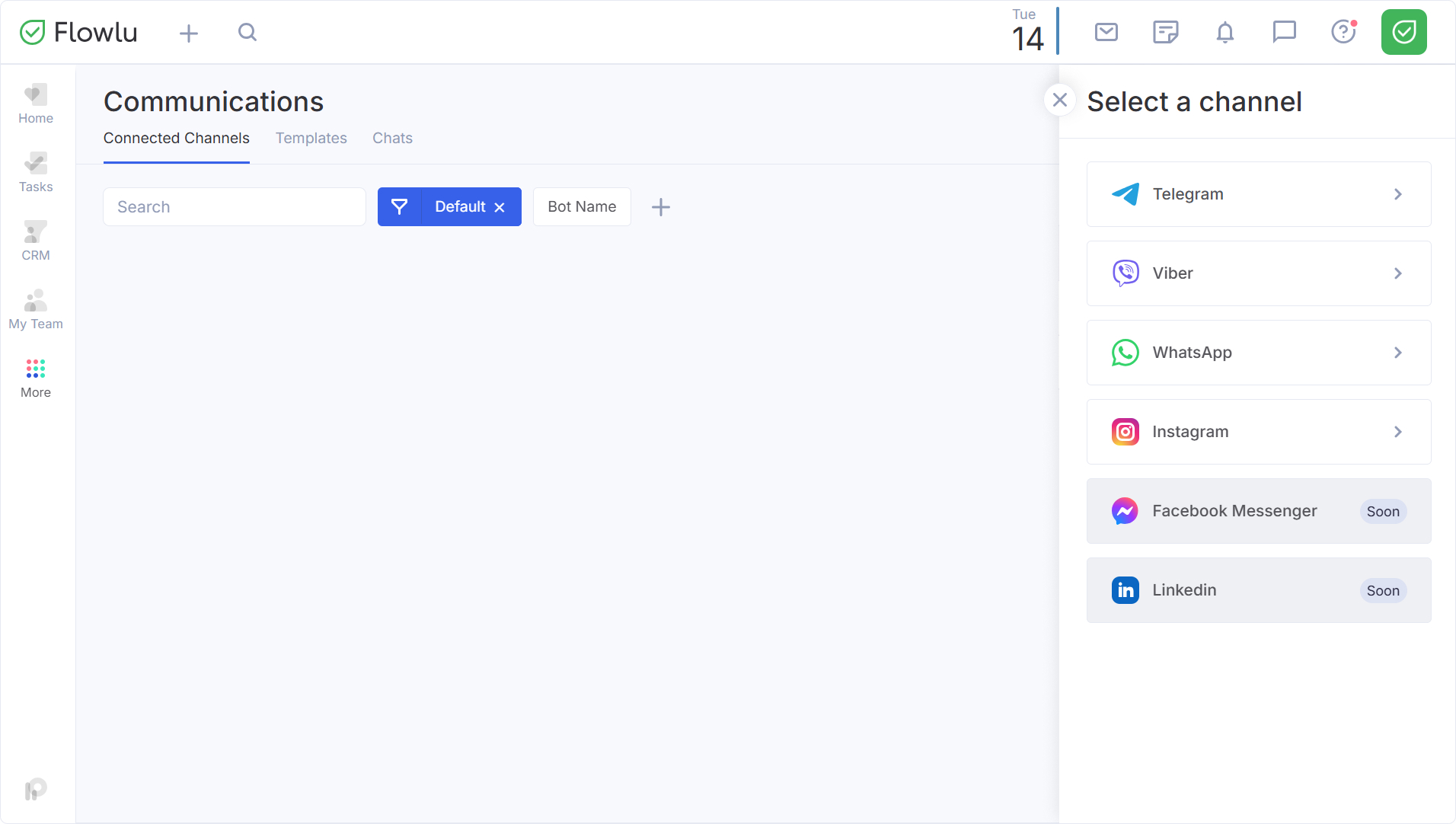Open the green profile avatar
1456x824 pixels.
click(1403, 32)
